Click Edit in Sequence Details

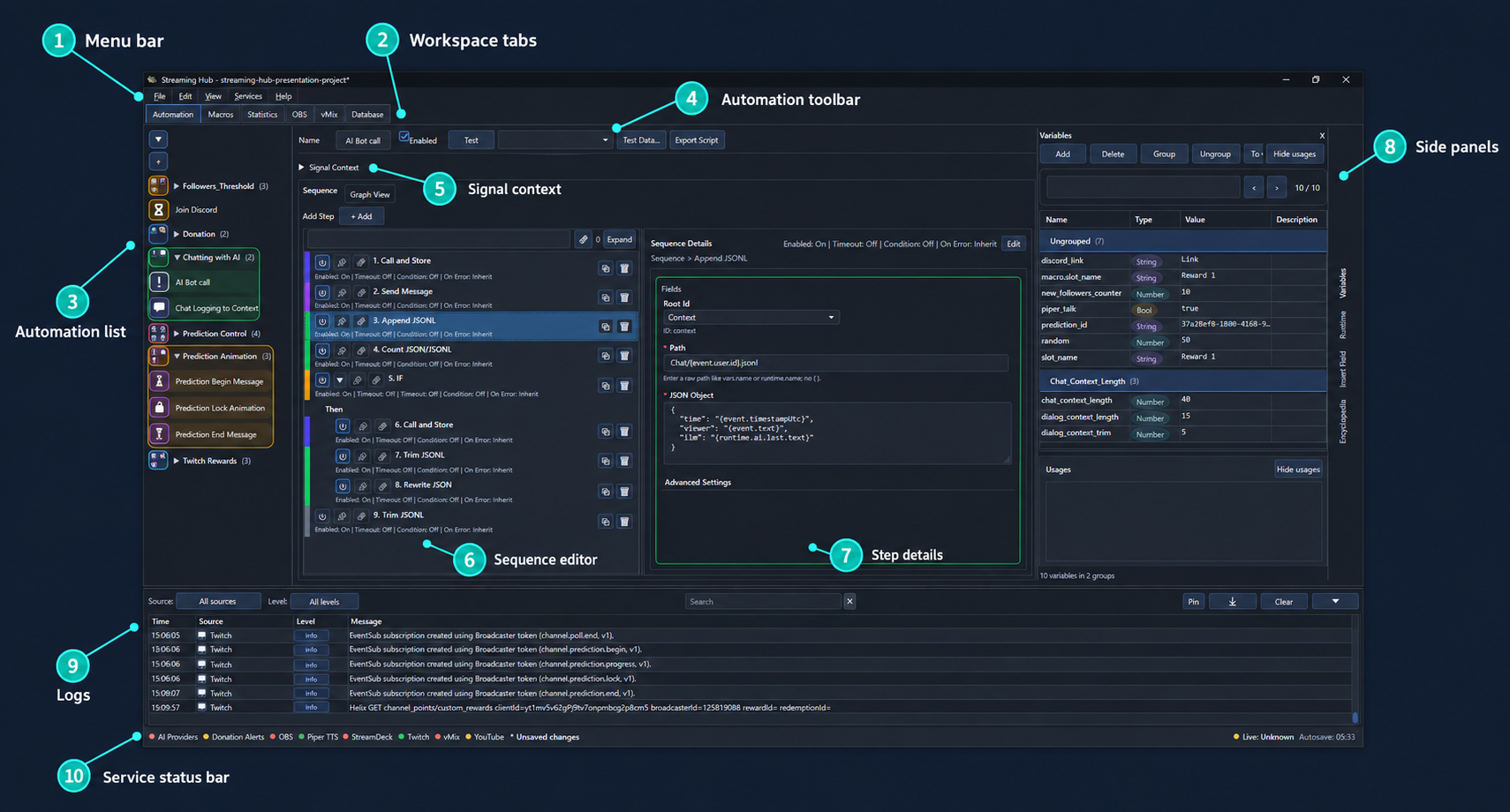tap(1014, 244)
